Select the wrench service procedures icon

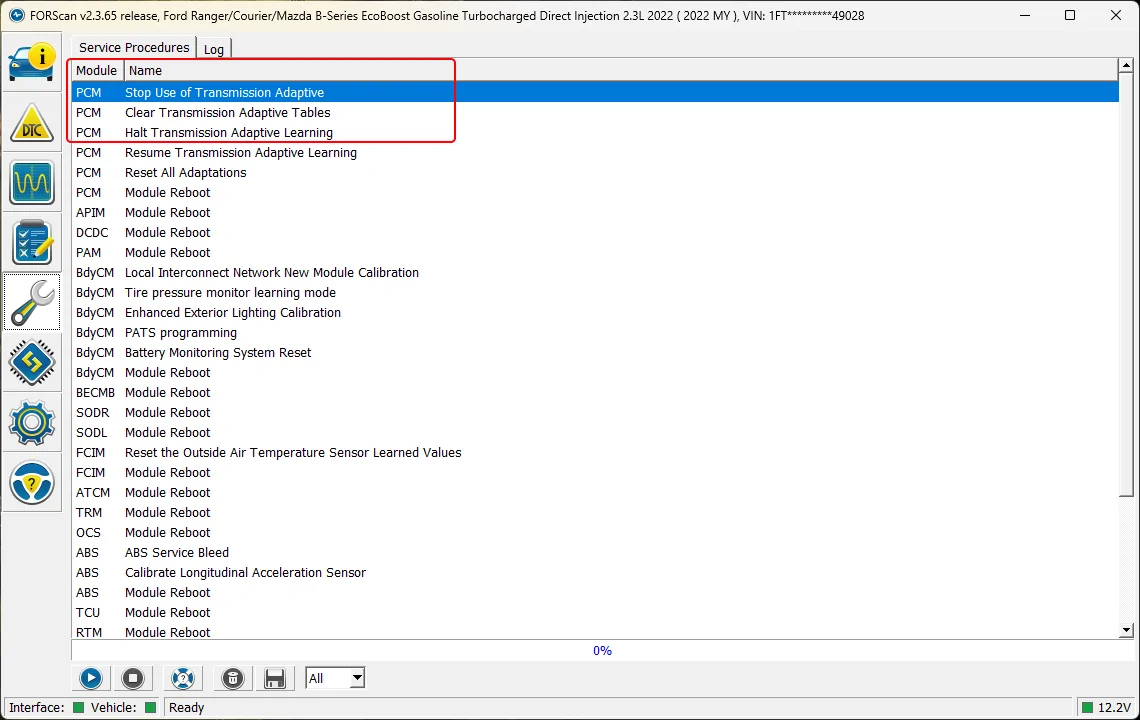click(32, 302)
